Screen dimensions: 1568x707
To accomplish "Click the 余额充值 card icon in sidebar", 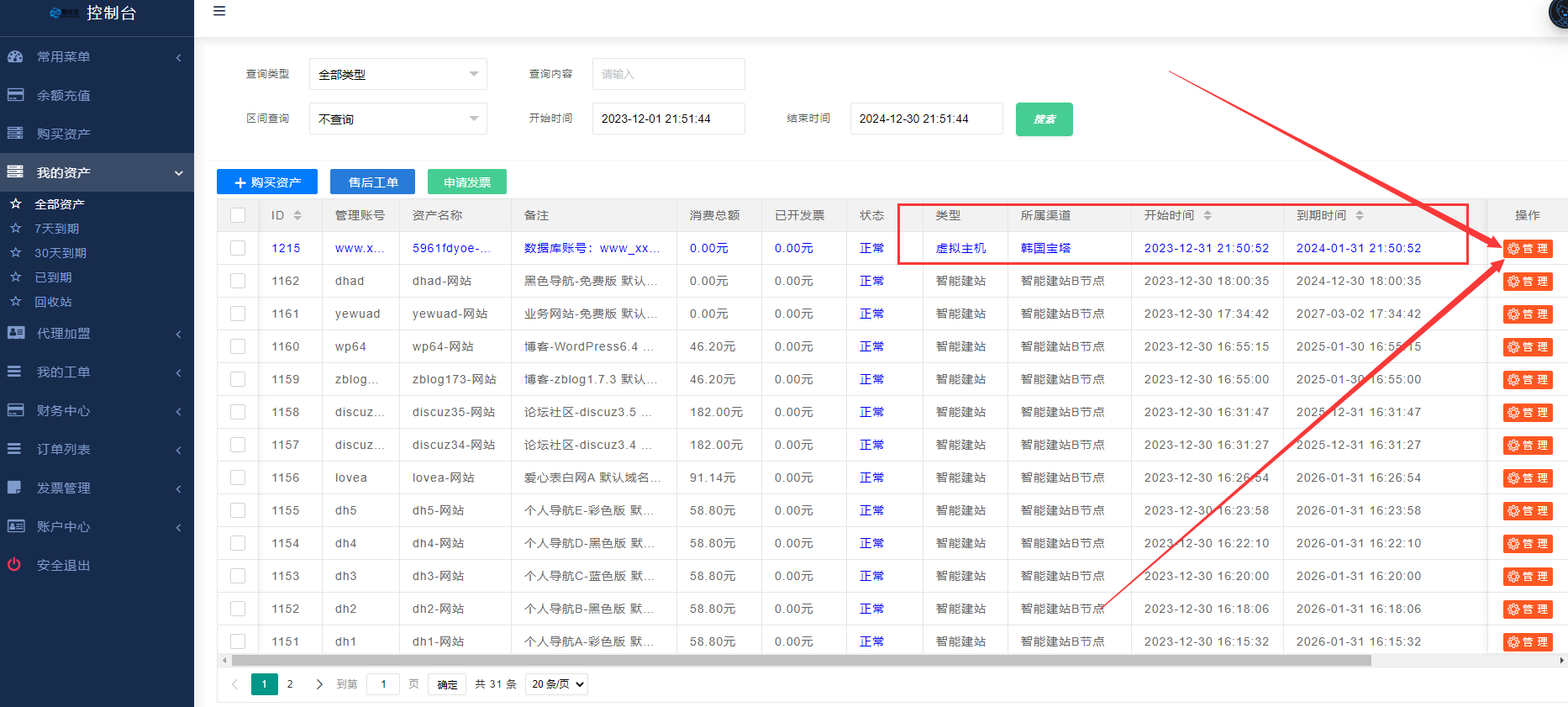I will [x=15, y=95].
